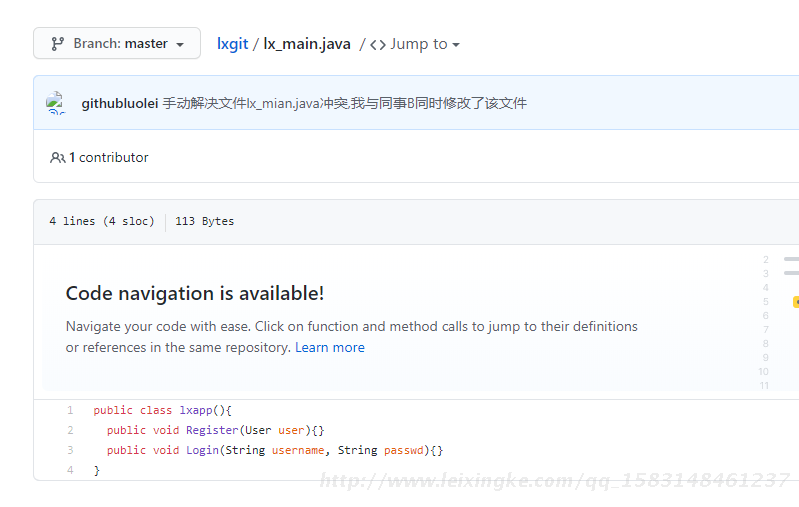Click the Login method name
Viewport: 799px width, 507px height.
pyautogui.click(x=202, y=450)
